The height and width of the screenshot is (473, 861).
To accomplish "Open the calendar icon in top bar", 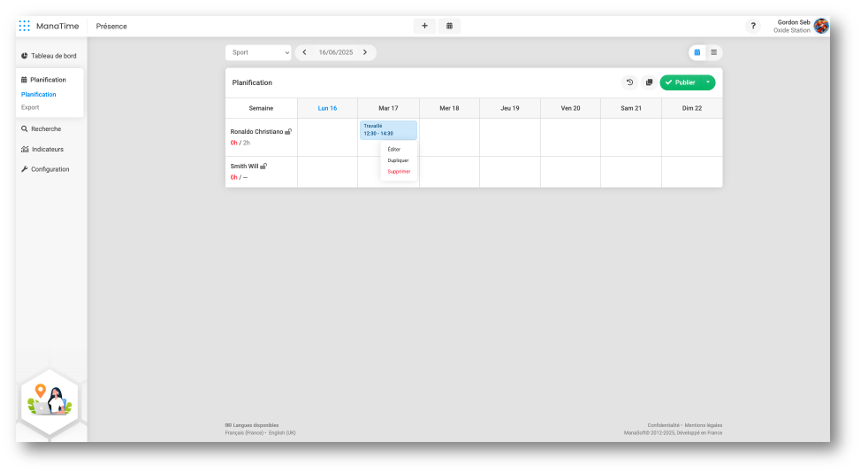I will pos(449,26).
